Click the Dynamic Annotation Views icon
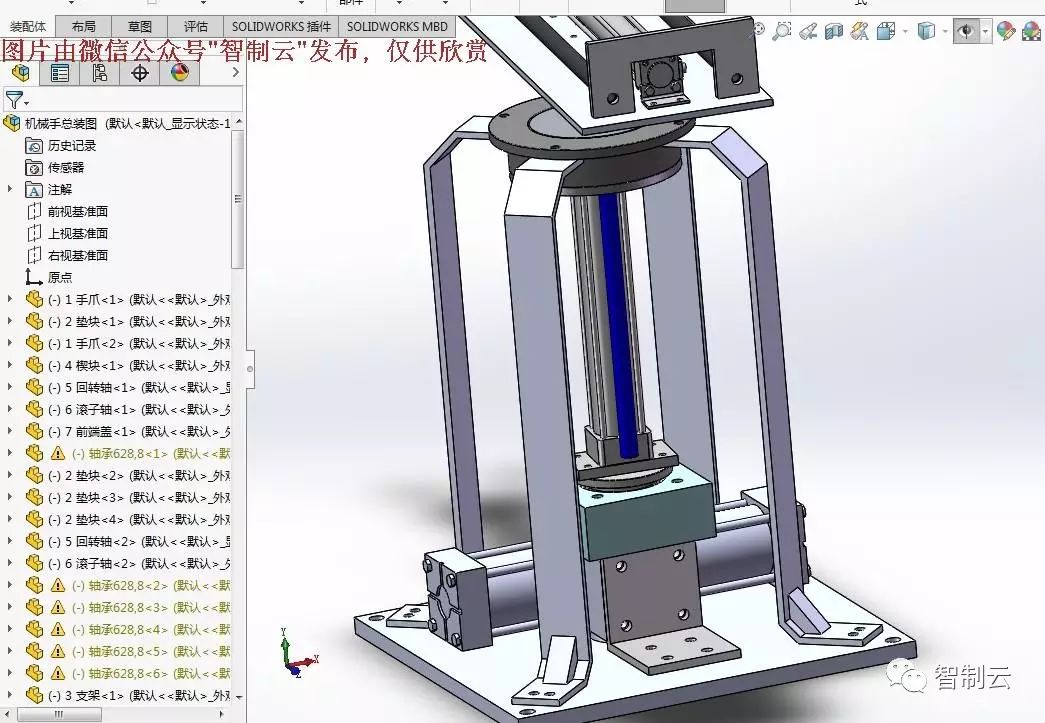 [860, 31]
